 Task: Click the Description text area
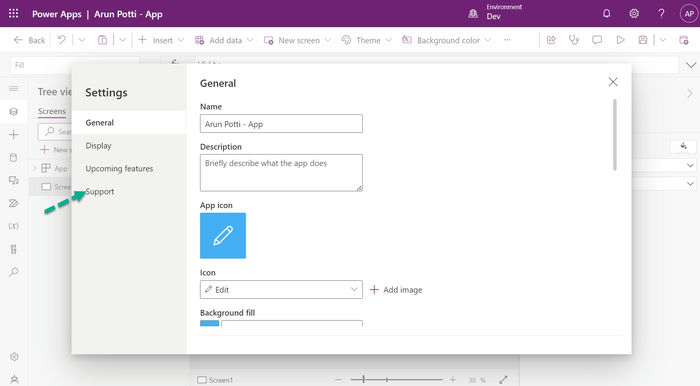pos(281,173)
